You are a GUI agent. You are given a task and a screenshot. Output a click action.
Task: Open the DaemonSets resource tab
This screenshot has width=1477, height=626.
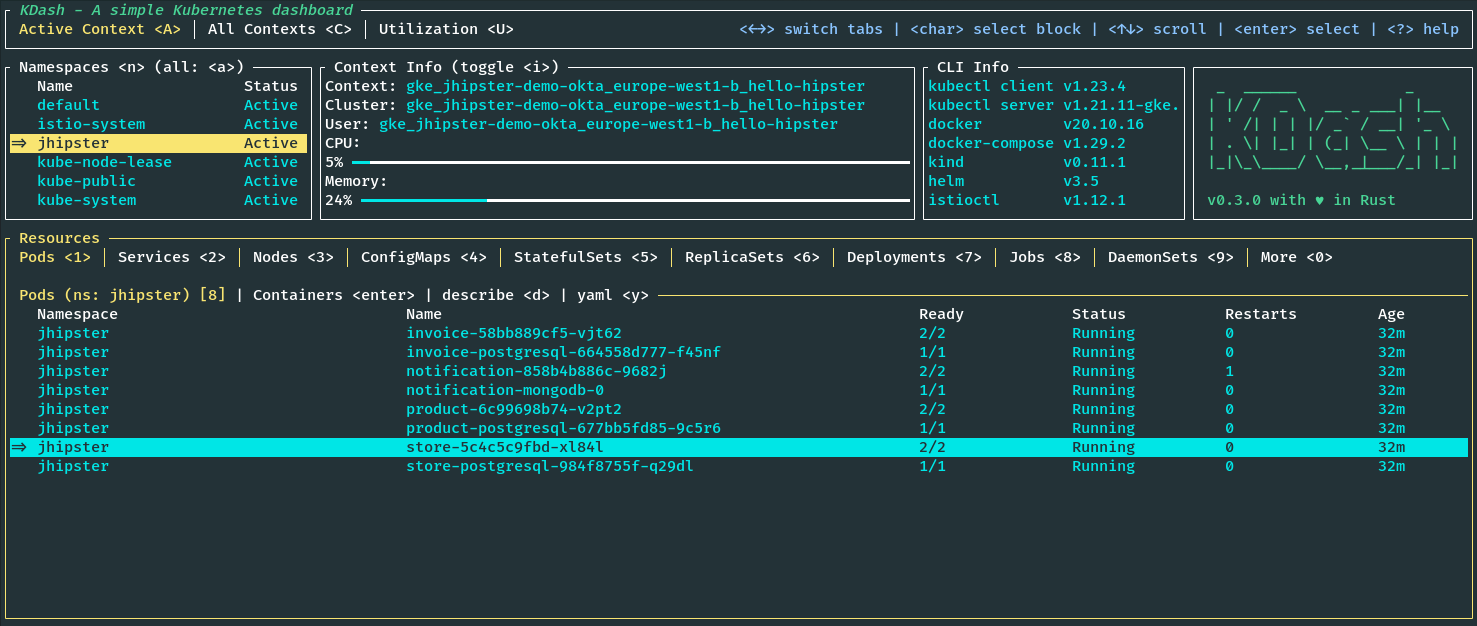point(1170,257)
